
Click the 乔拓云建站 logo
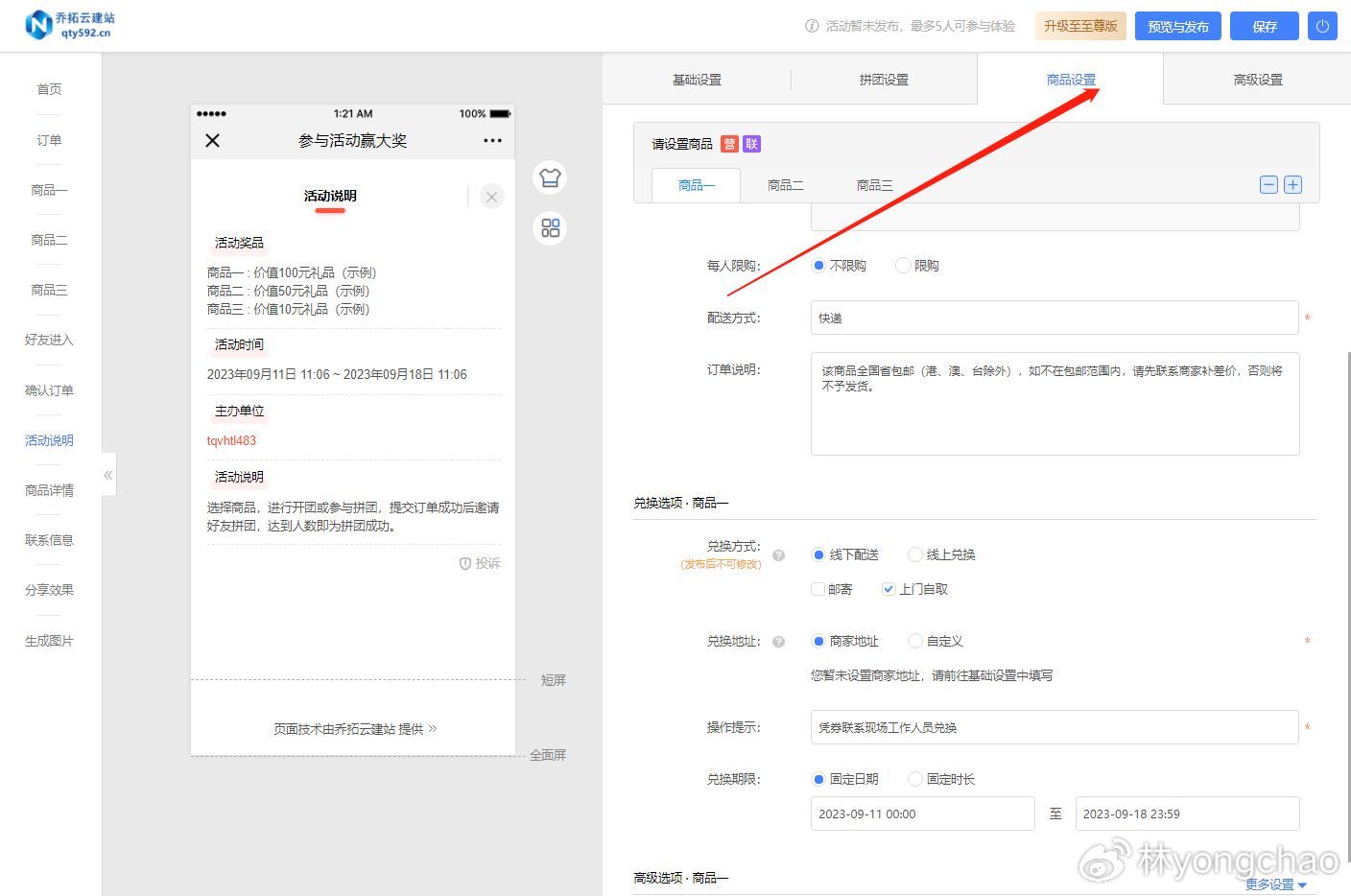70,25
